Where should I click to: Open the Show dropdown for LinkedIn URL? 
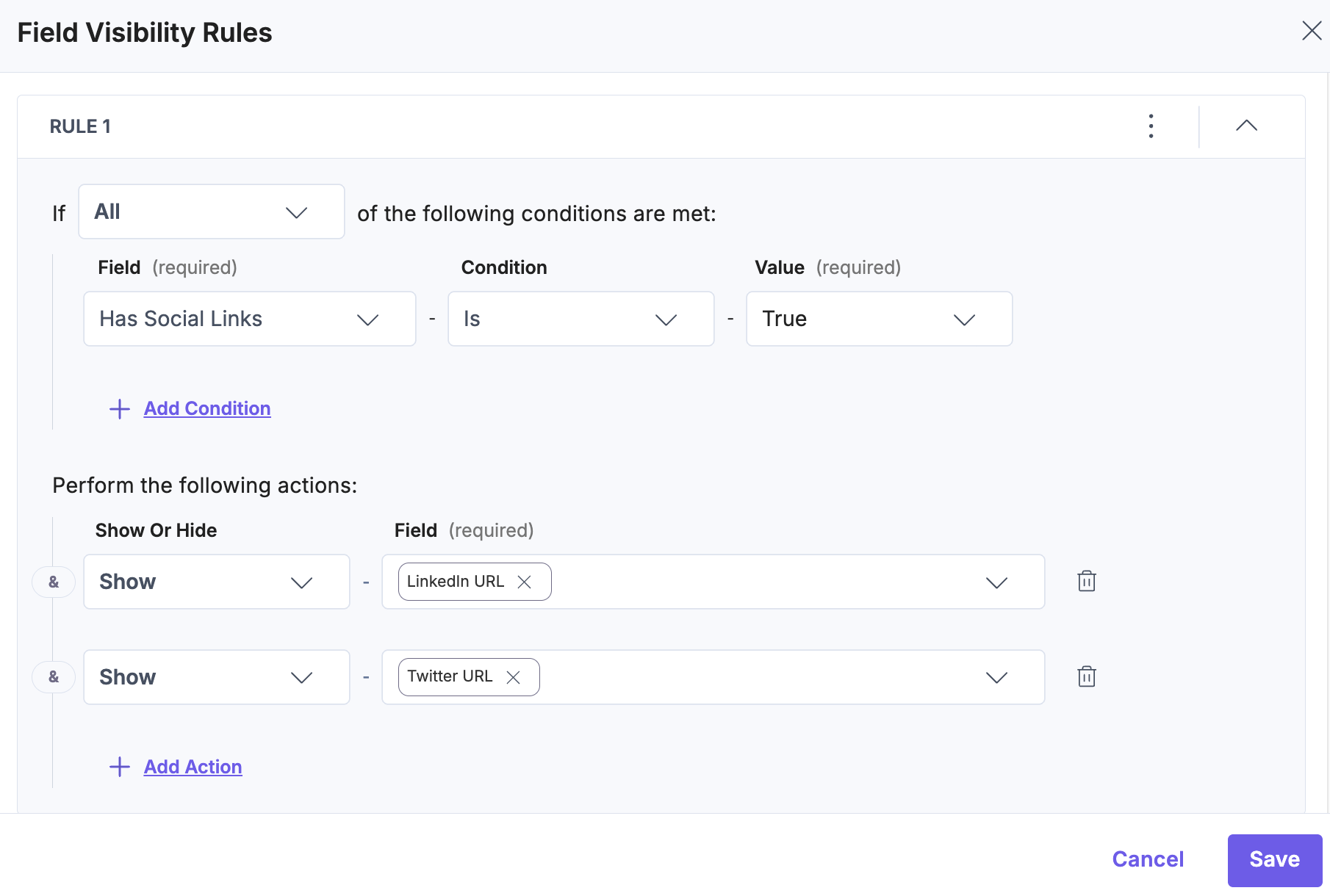click(x=216, y=582)
